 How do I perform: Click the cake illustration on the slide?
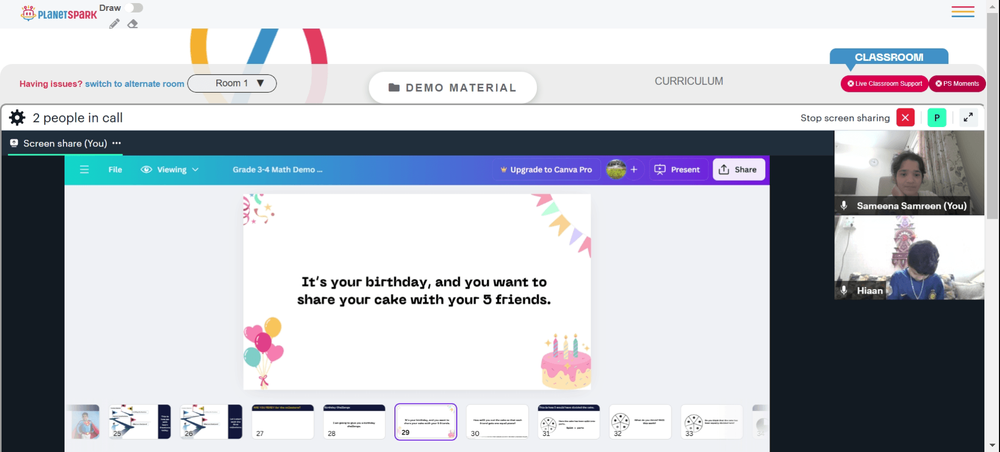tap(566, 360)
